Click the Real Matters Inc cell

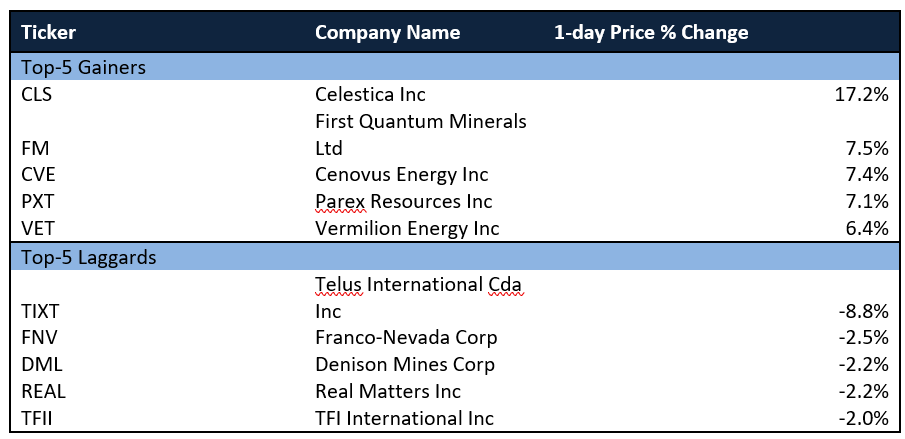(388, 392)
